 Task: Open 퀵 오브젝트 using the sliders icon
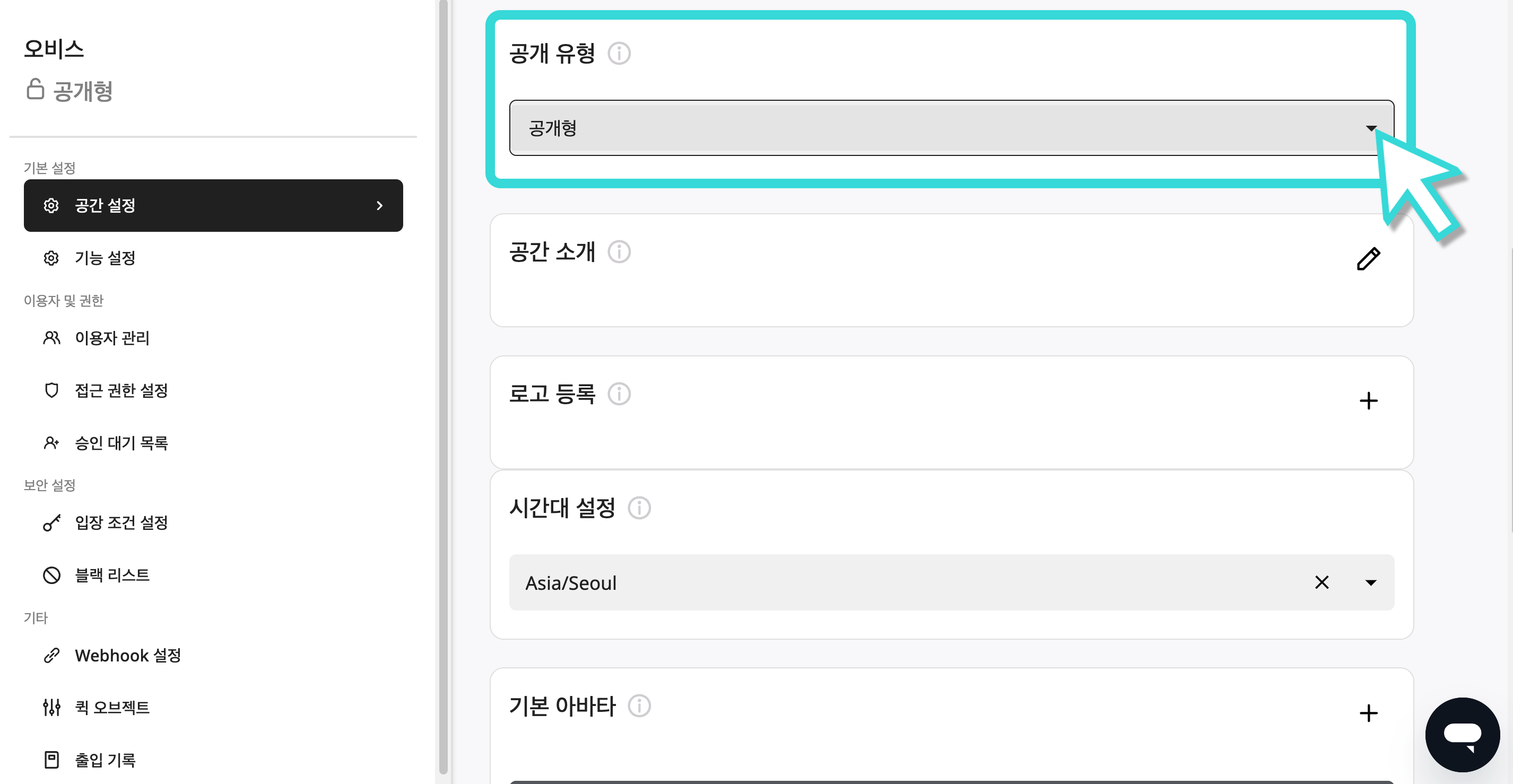click(x=53, y=708)
